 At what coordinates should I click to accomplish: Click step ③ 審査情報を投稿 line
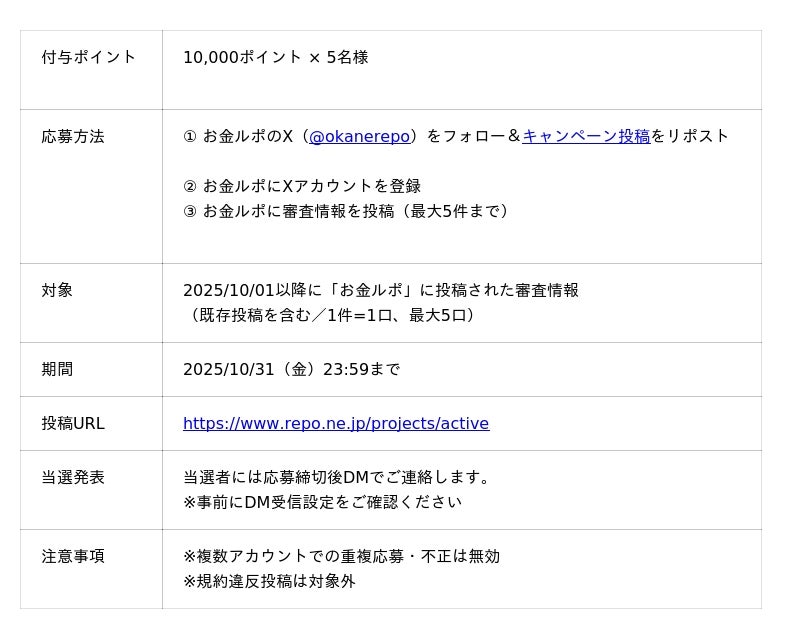[346, 211]
